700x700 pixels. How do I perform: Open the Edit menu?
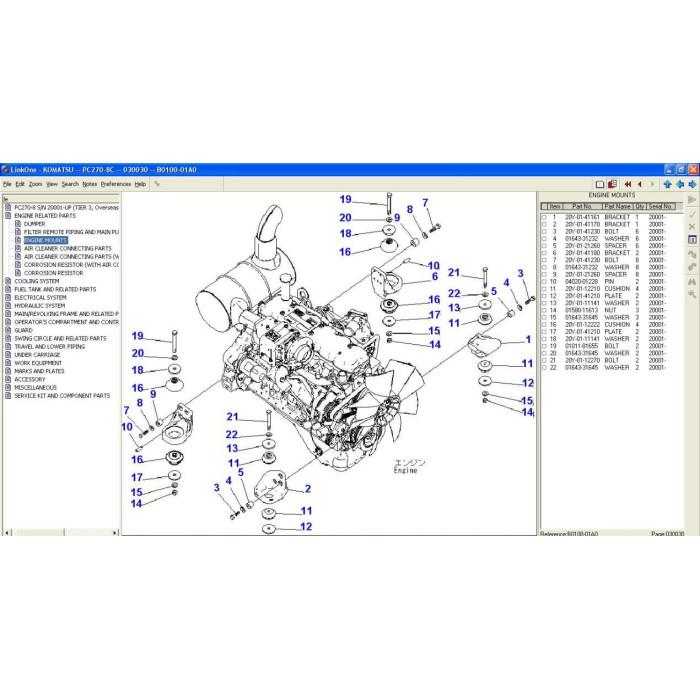[x=20, y=184]
